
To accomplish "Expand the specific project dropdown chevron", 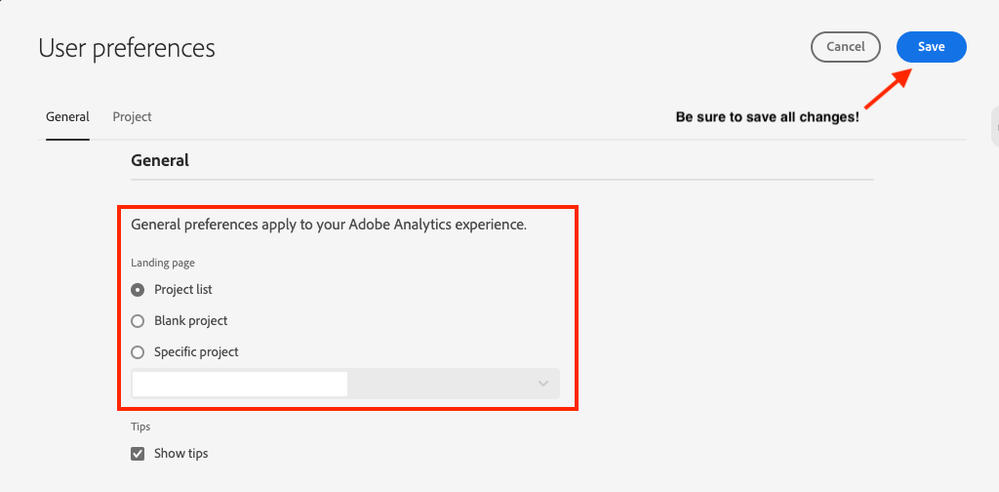I will pos(543,384).
